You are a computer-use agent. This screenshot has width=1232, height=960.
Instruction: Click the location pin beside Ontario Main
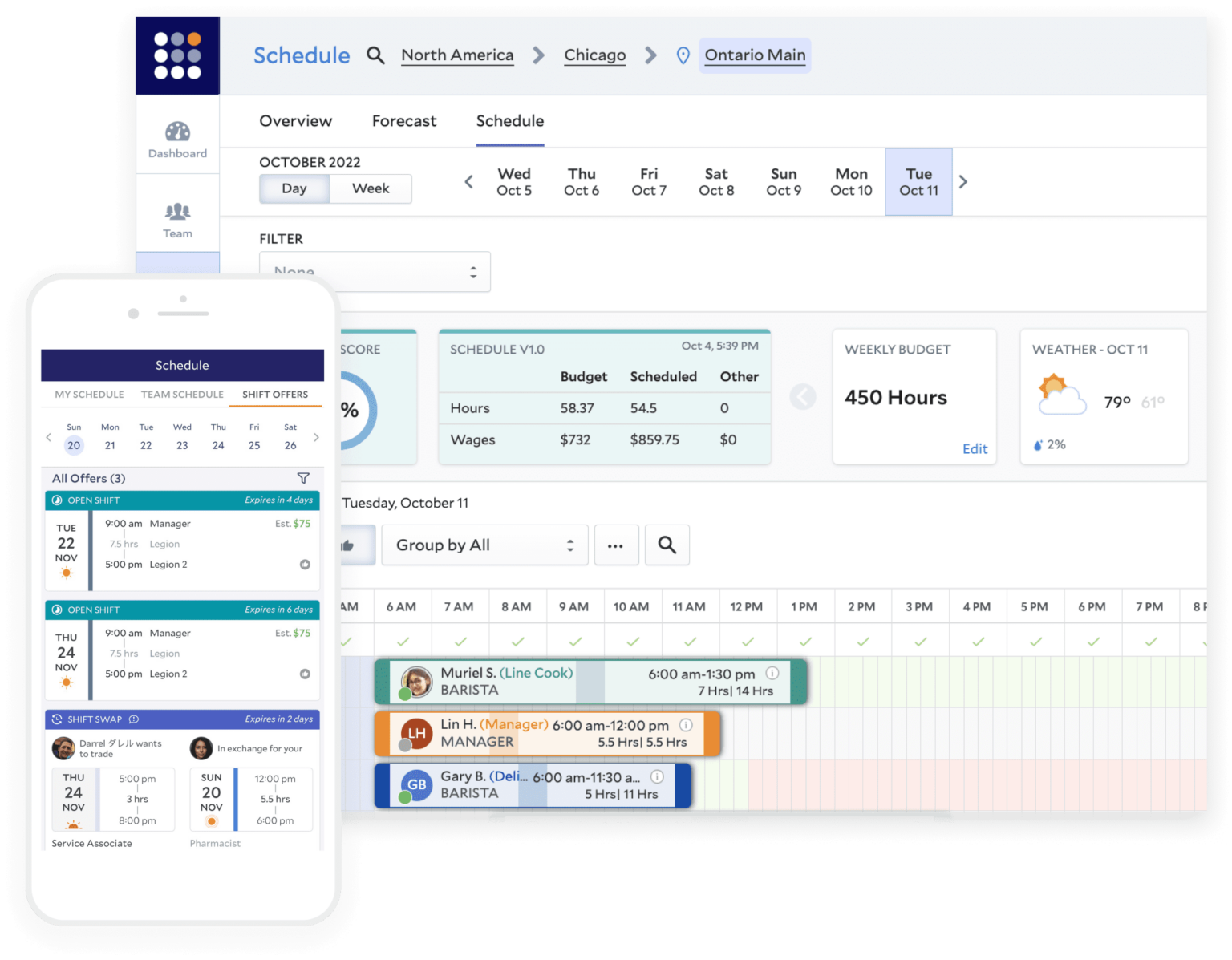click(683, 55)
